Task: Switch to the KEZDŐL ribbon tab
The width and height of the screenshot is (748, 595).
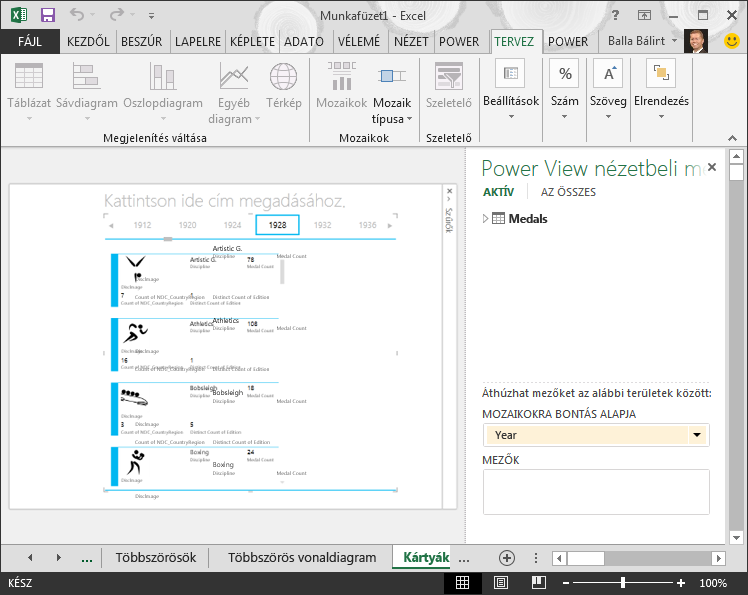Action: 88,42
